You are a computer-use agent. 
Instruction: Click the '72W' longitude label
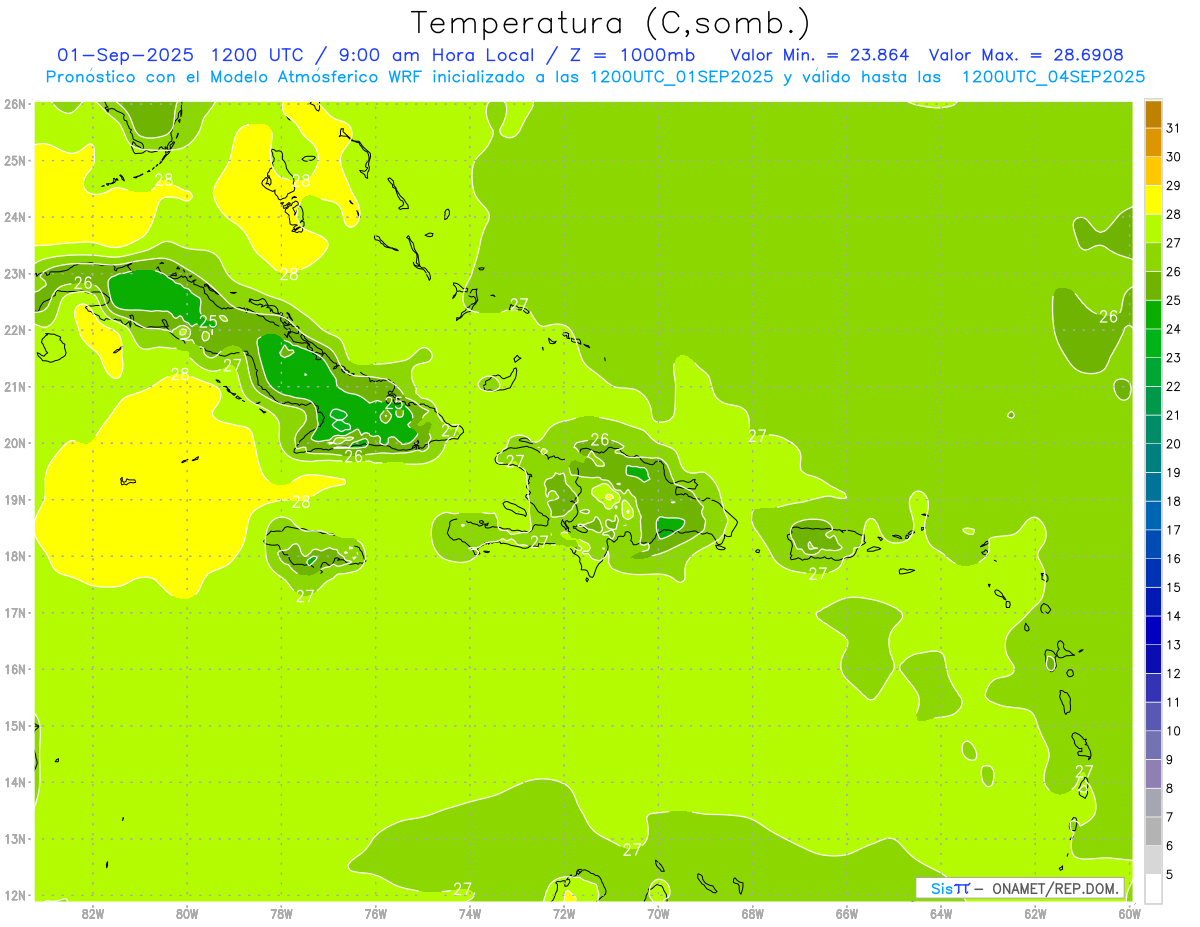(x=564, y=912)
